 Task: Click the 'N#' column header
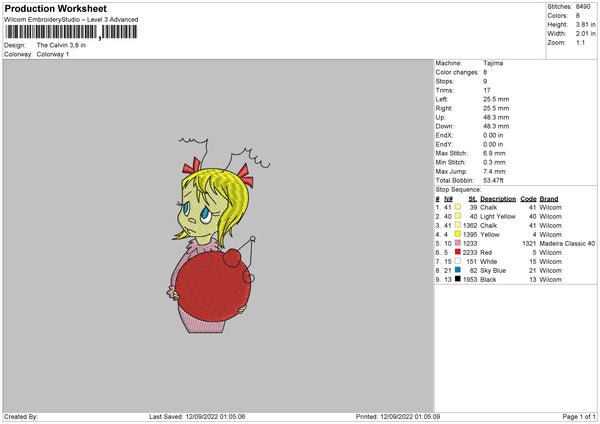pyautogui.click(x=448, y=199)
